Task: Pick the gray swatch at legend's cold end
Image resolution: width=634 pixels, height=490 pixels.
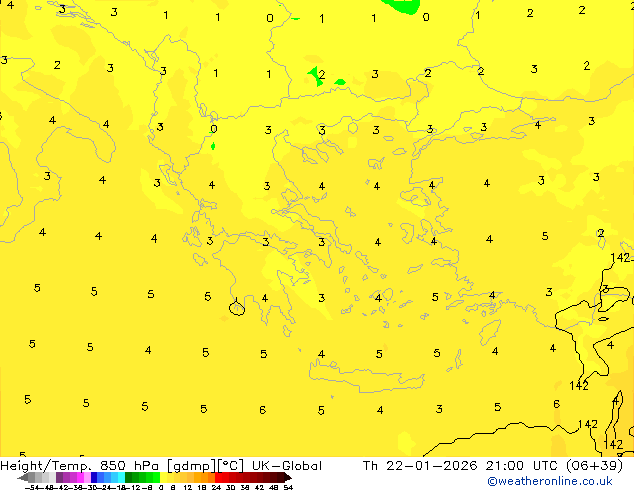Action: [x=31, y=477]
